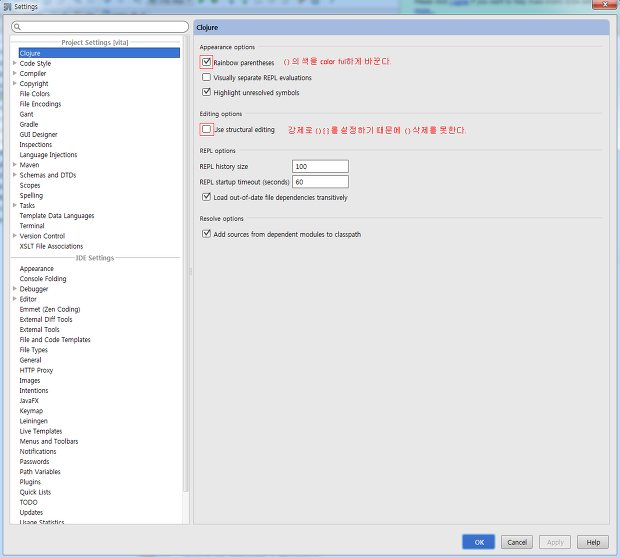Open Path Variables settings

(40, 472)
